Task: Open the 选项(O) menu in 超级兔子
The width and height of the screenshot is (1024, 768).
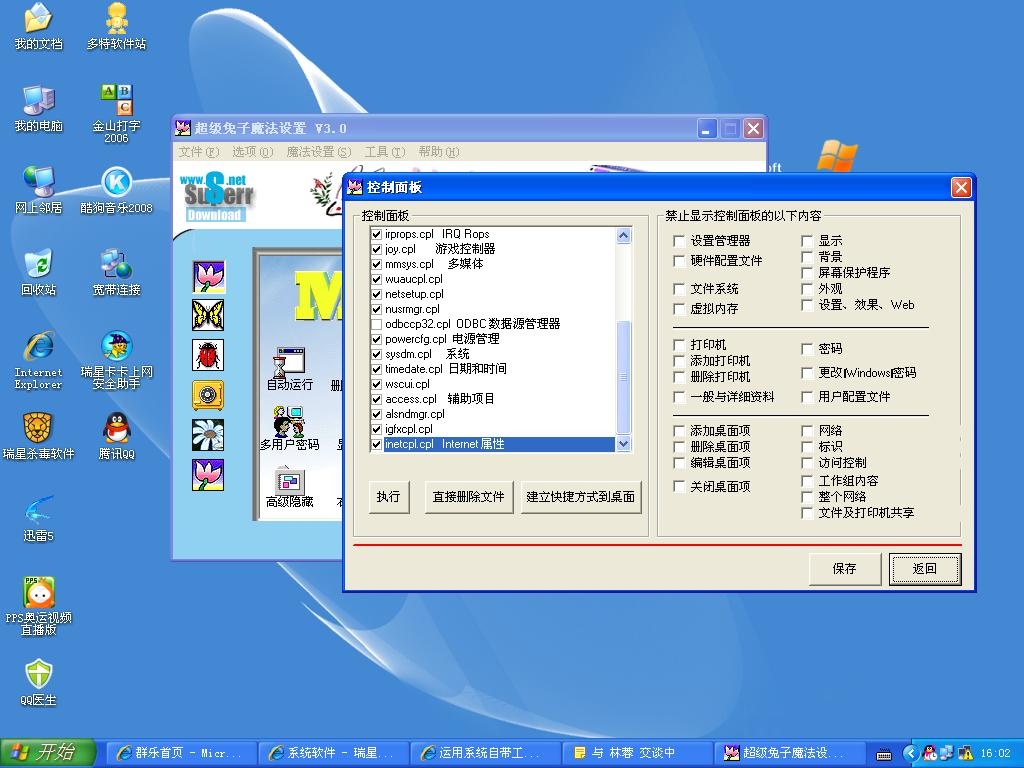Action: (x=253, y=152)
